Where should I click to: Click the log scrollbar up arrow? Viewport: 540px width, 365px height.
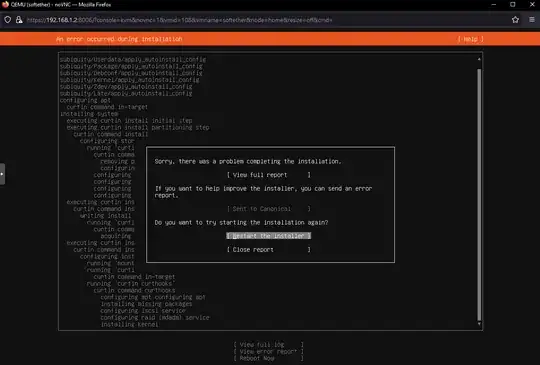[x=479, y=59]
